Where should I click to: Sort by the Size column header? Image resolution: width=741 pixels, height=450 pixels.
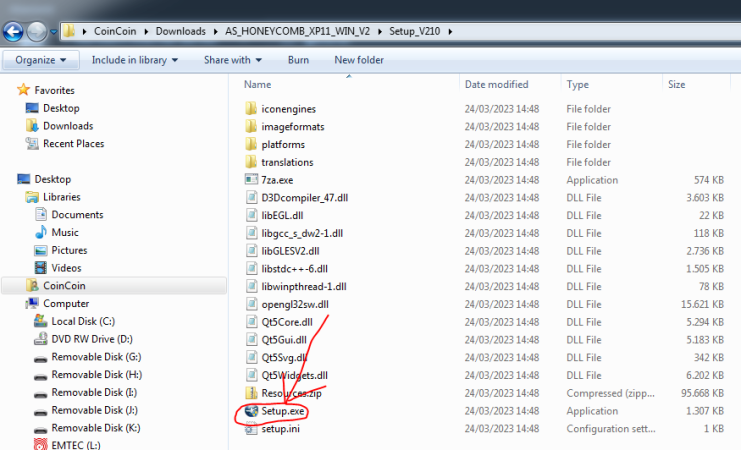676,84
